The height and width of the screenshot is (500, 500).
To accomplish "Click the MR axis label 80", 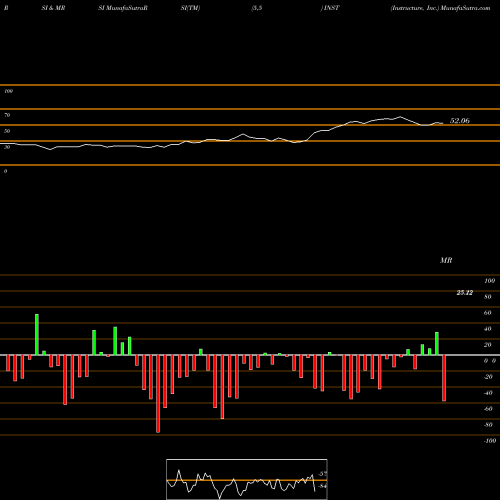I will tap(488, 297).
